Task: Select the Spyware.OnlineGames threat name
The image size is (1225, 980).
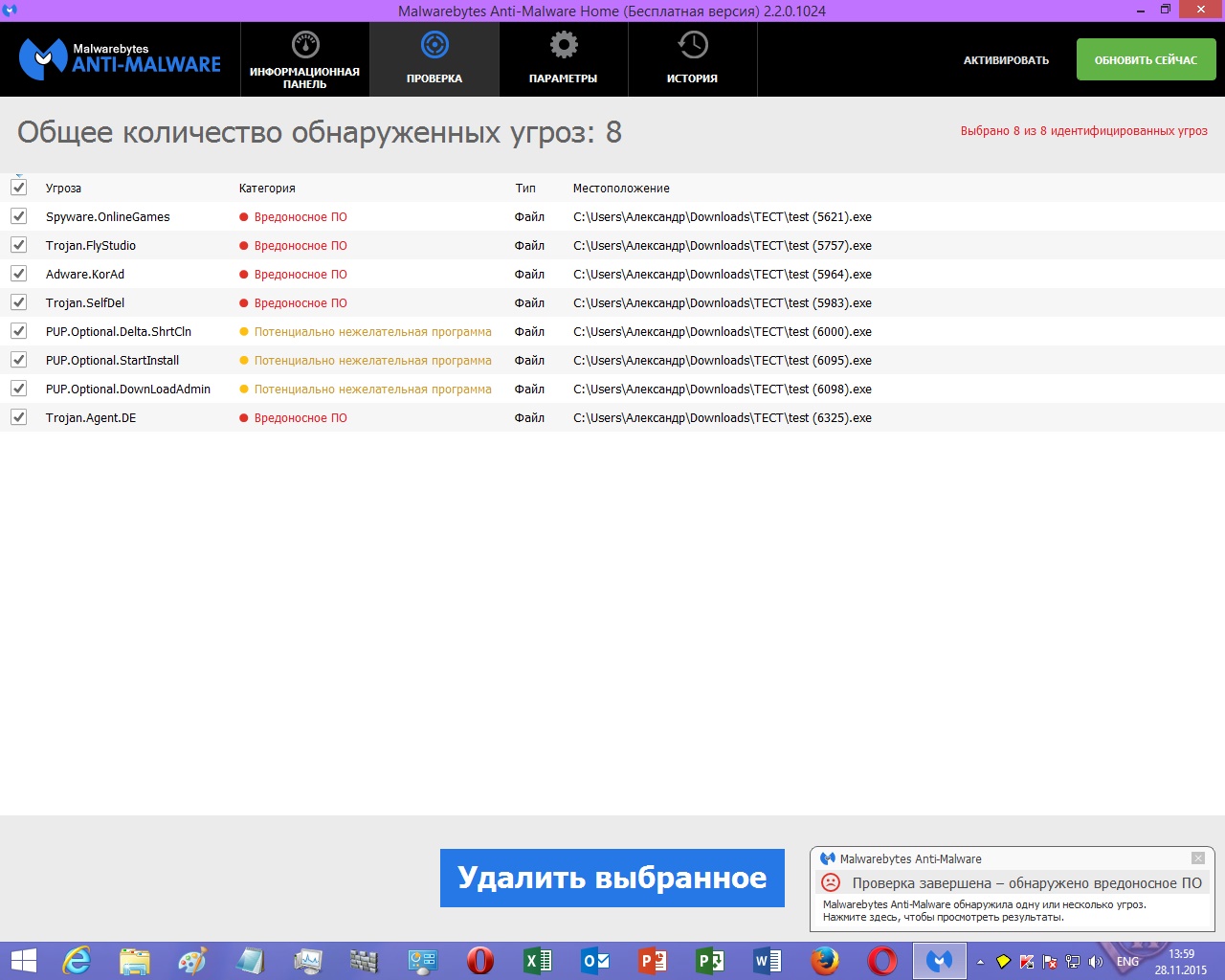Action: click(108, 217)
